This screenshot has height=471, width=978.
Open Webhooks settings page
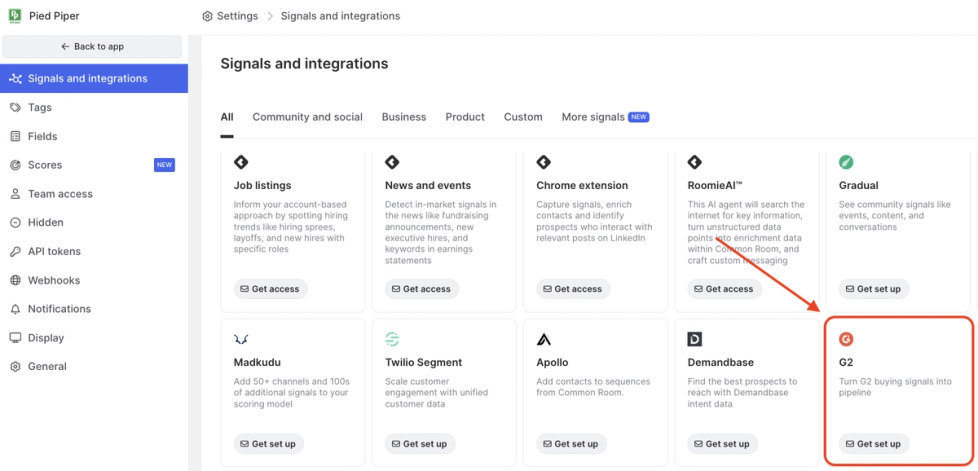point(54,280)
